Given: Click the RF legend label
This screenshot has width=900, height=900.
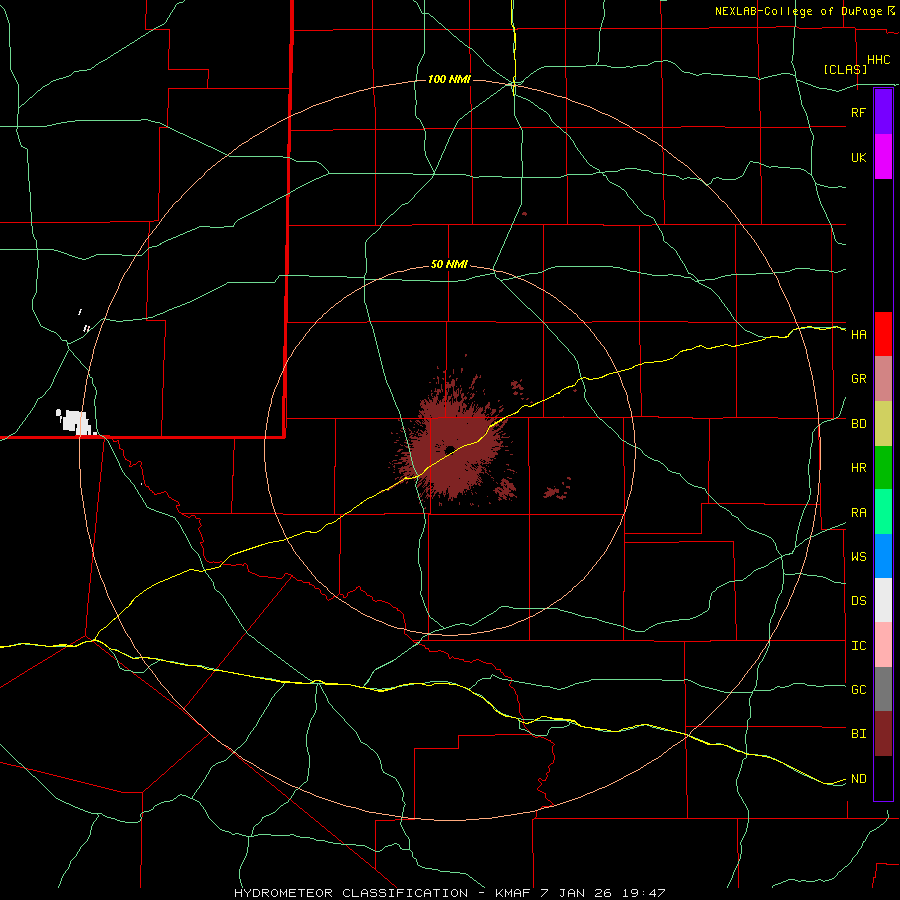Looking at the screenshot, I should click(x=858, y=112).
